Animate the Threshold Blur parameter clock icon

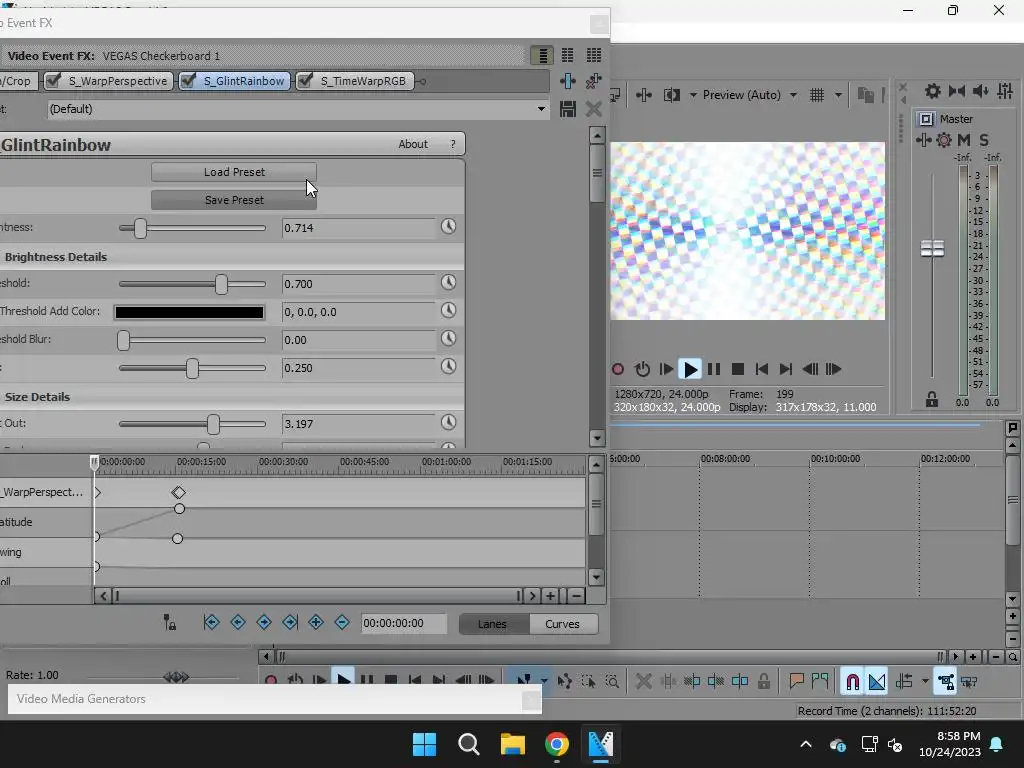[448, 339]
